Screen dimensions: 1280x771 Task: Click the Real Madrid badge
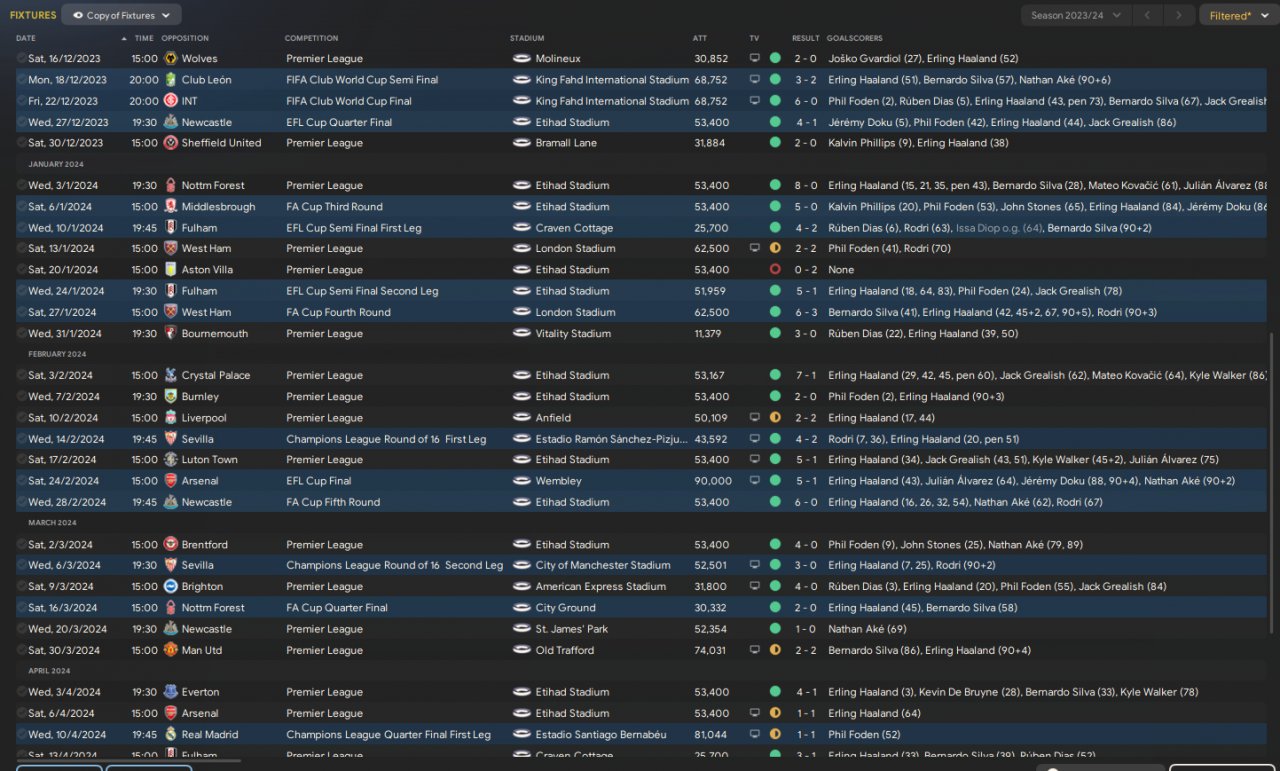point(170,735)
